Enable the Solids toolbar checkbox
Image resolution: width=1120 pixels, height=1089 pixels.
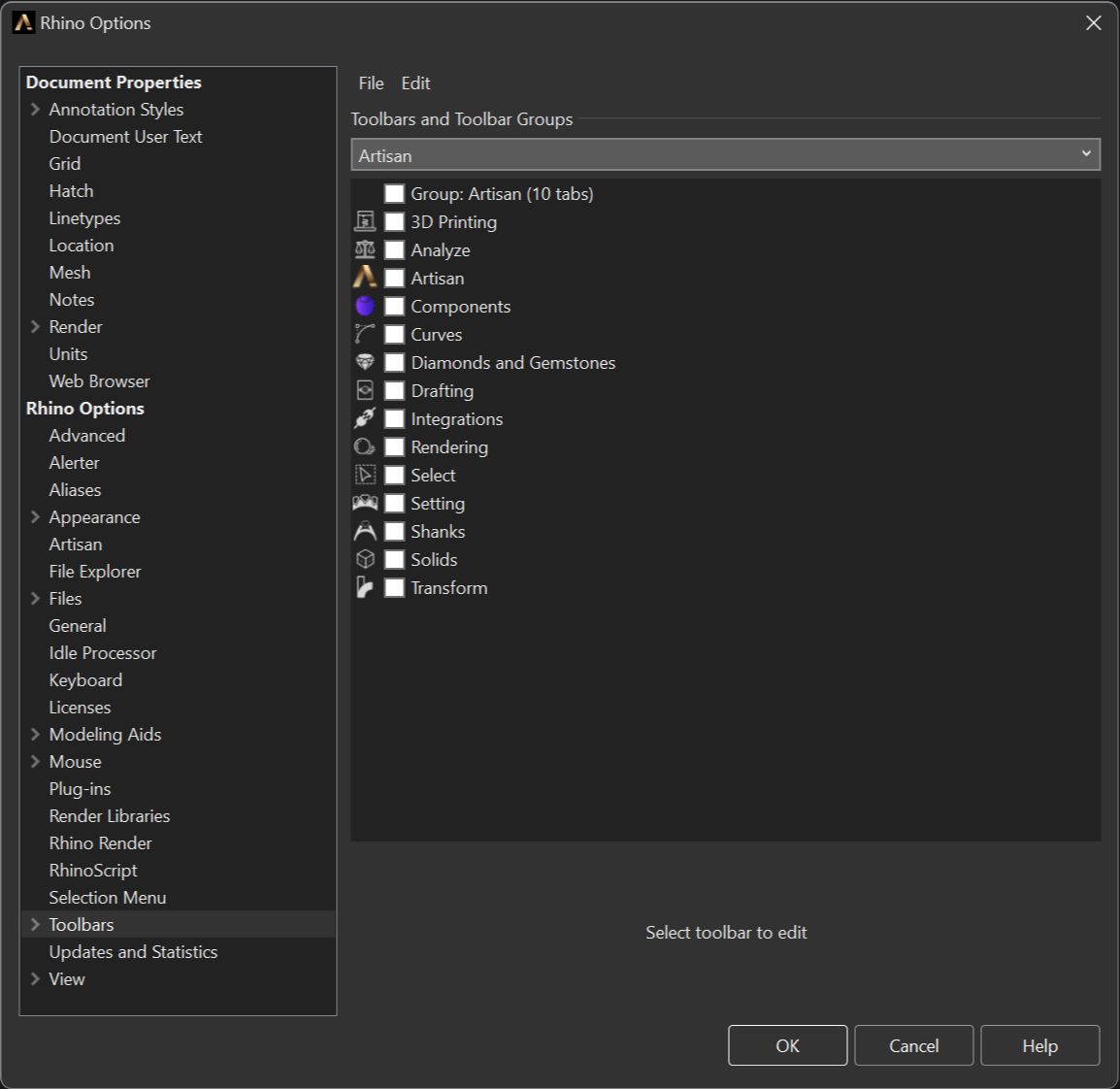point(394,560)
